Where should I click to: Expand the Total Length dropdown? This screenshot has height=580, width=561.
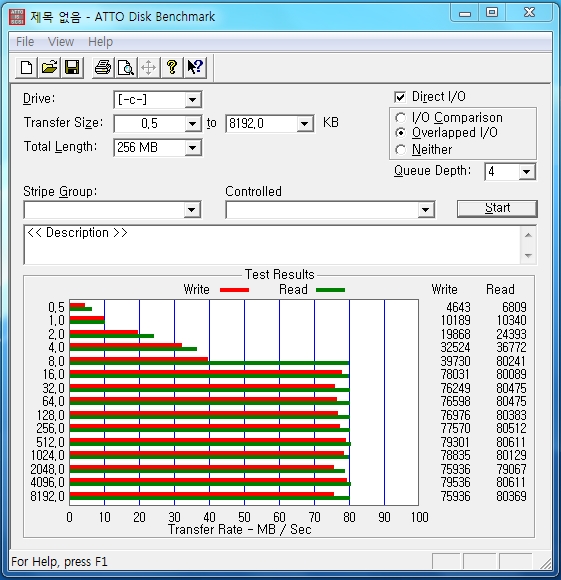[x=192, y=148]
